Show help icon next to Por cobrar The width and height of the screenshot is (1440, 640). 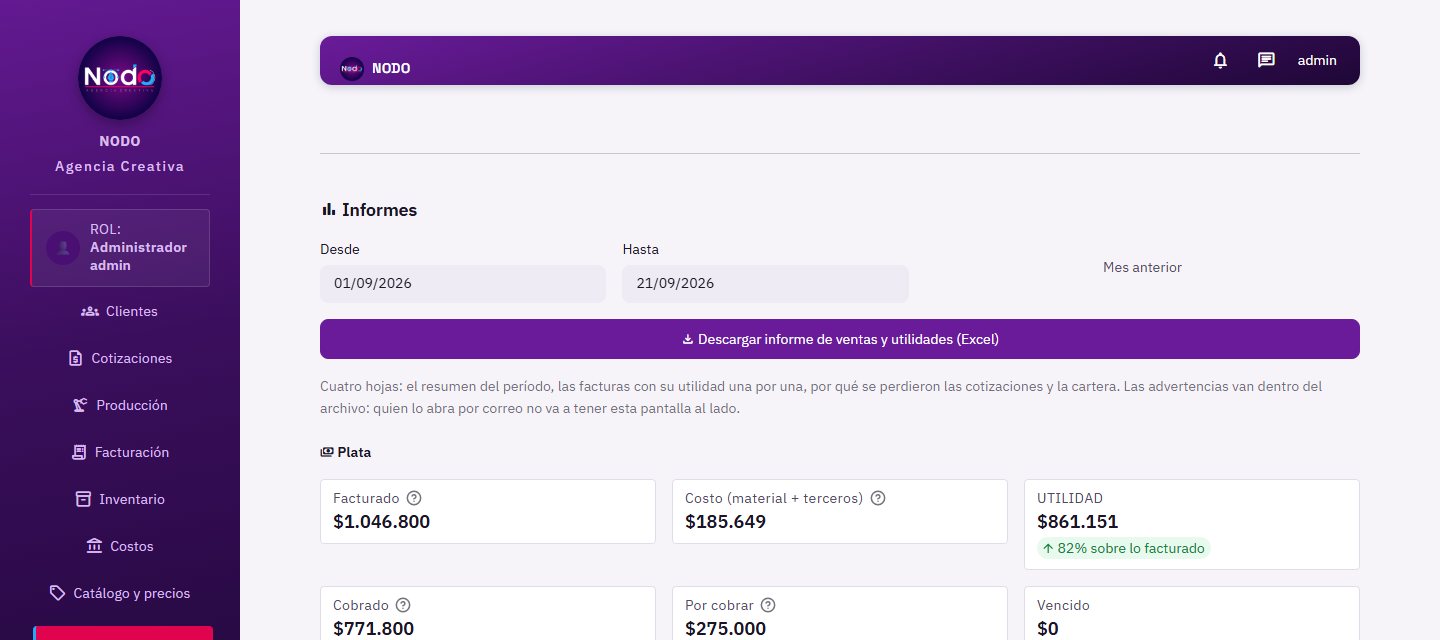[768, 605]
